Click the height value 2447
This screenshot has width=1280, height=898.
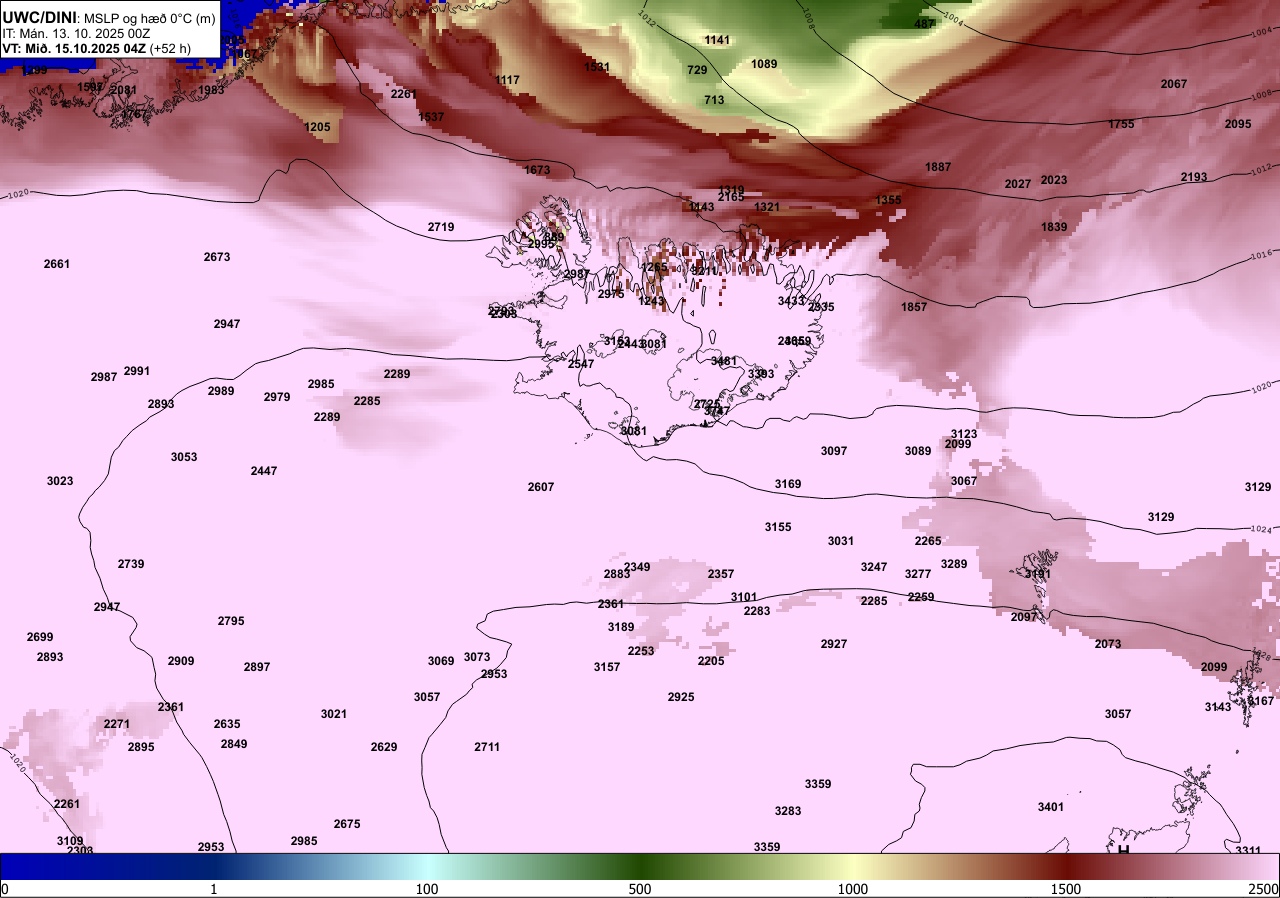264,471
